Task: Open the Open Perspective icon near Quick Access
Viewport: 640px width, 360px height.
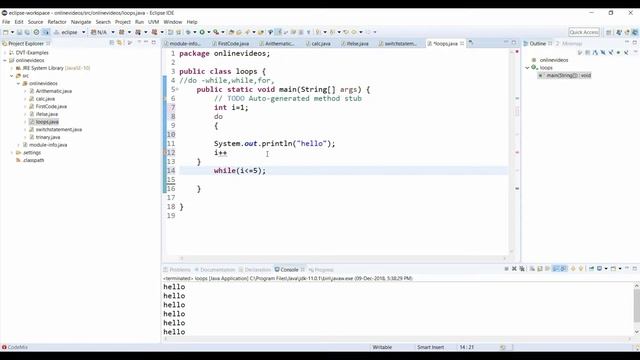Action: (x=609, y=32)
